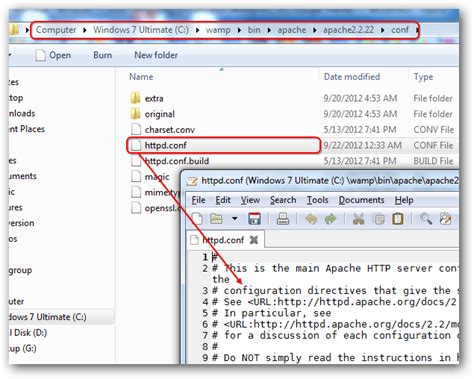Click the Undo arrow icon
Image resolution: width=474 pixels, height=379 pixels.
tap(311, 219)
